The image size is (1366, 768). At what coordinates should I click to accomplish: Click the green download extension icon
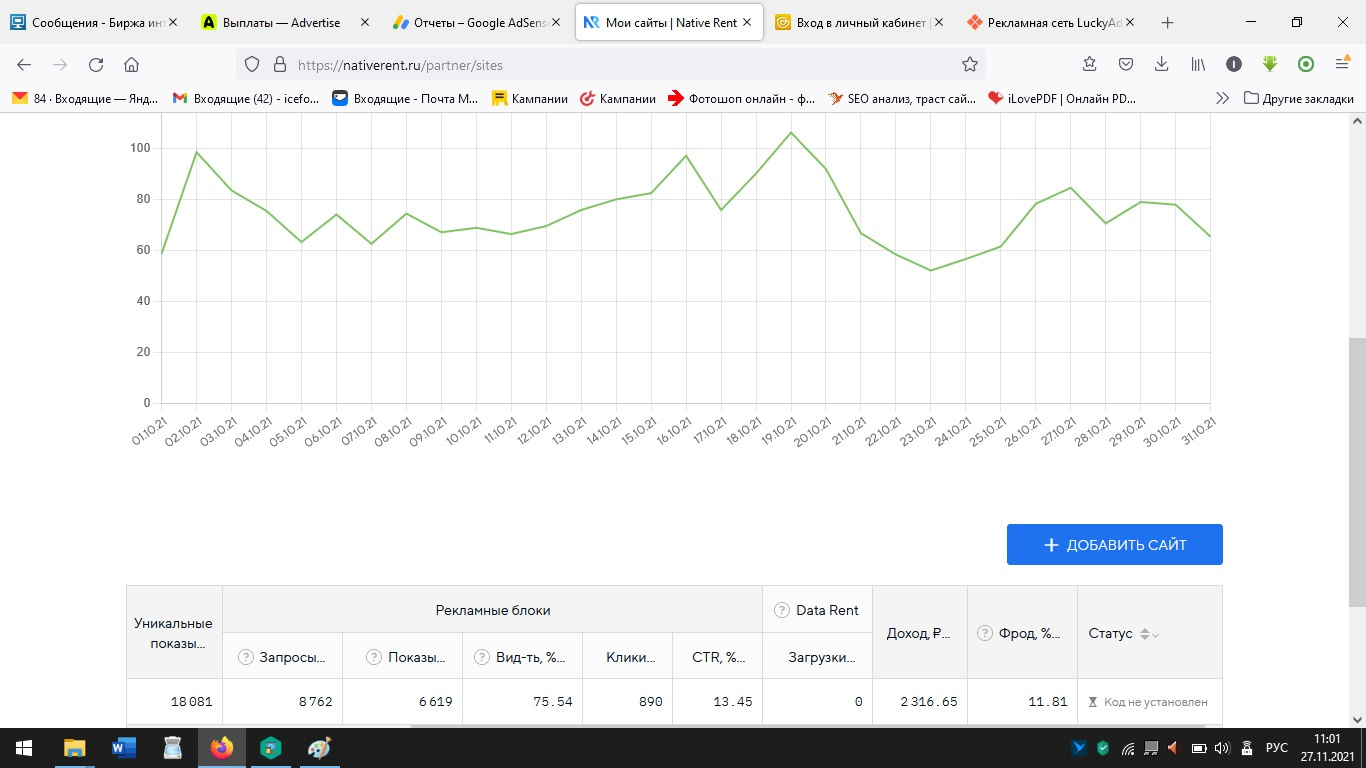(x=1270, y=64)
